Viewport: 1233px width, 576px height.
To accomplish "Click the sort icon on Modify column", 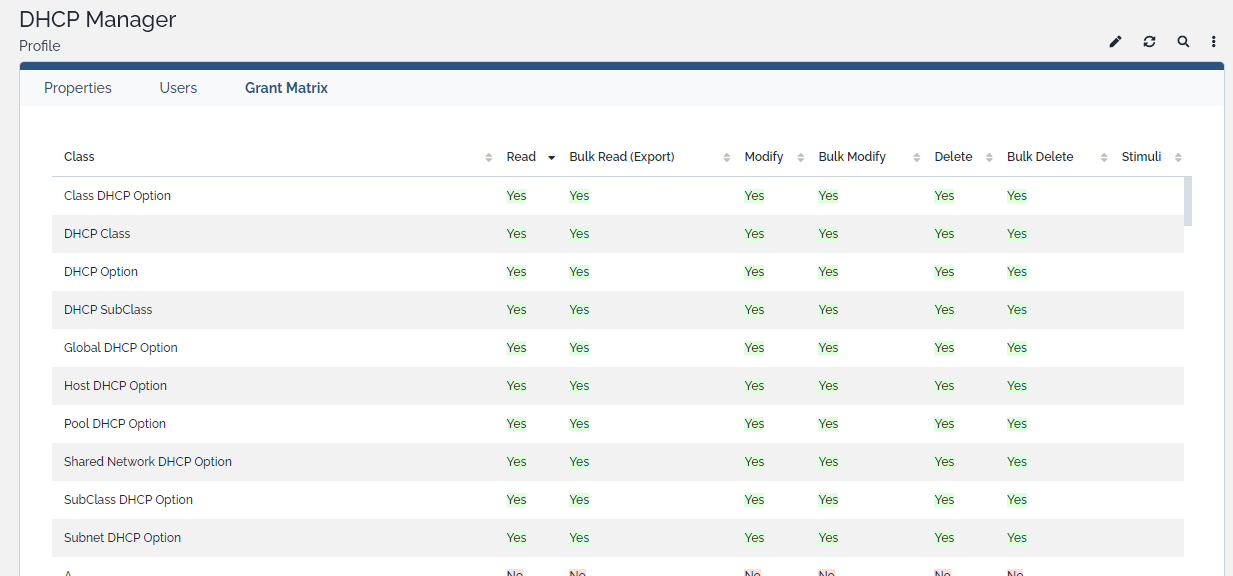I will (x=801, y=158).
